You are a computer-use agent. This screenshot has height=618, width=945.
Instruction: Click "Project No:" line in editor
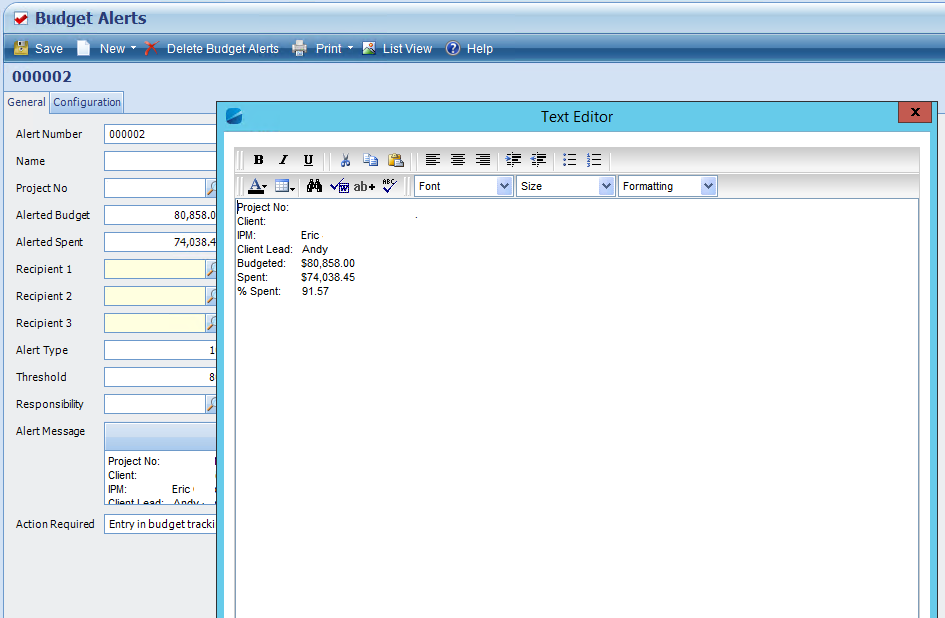[x=263, y=207]
